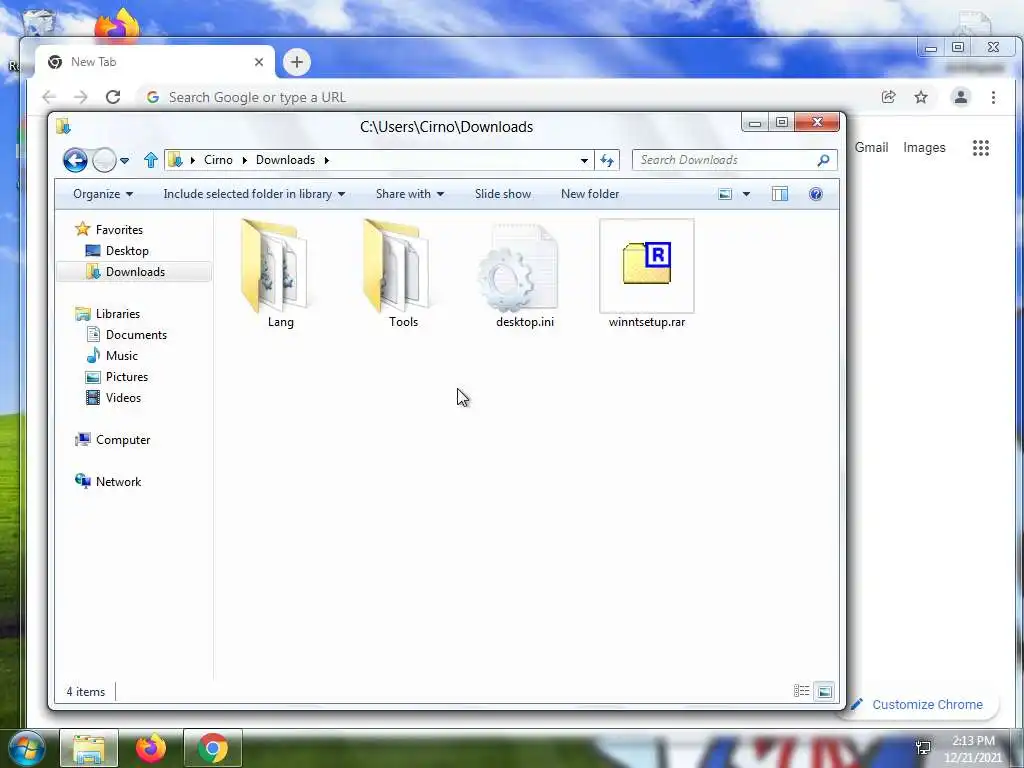The image size is (1024, 768).
Task: Open File Explorer from taskbar
Action: (89, 748)
